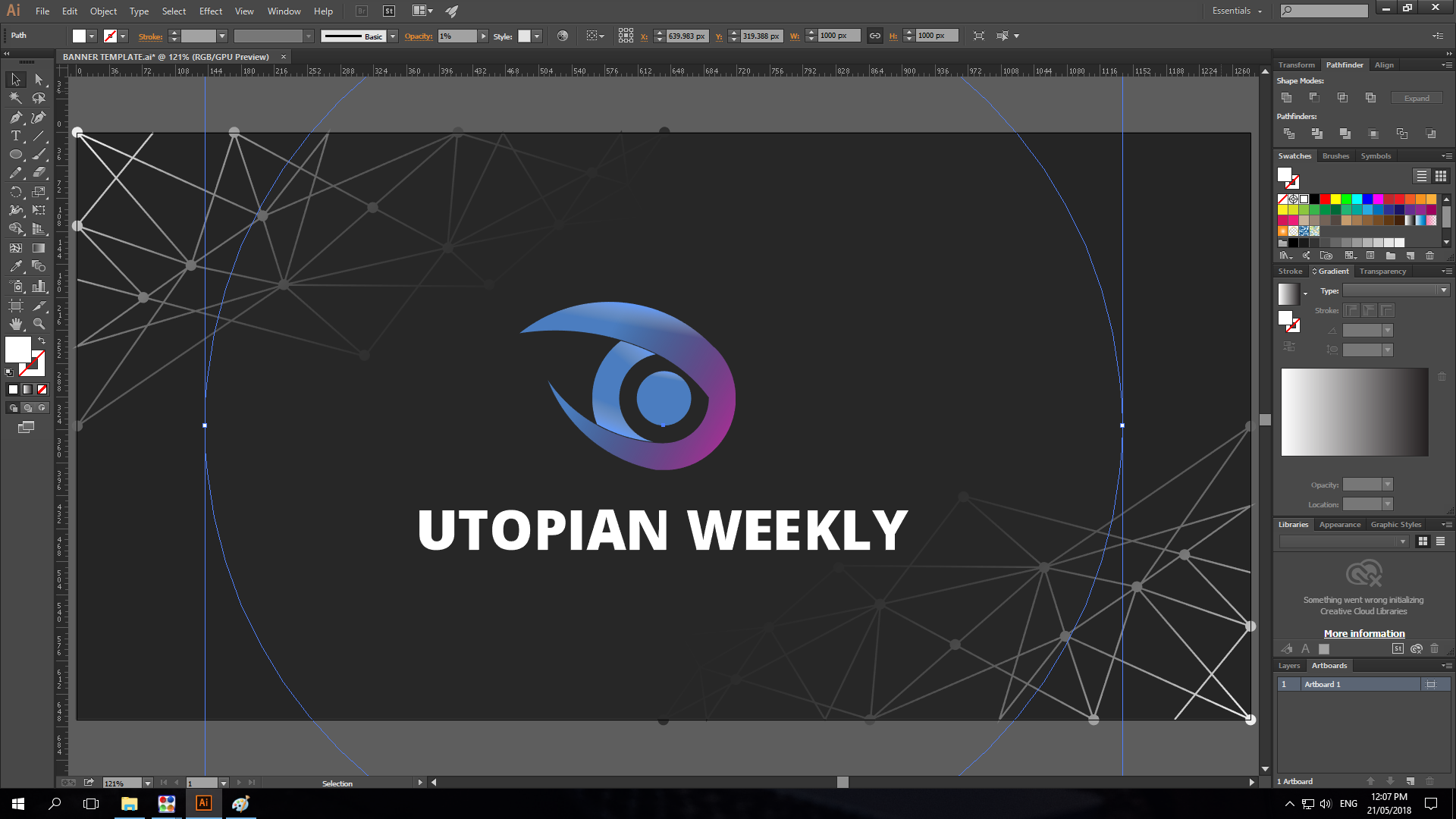The image size is (1456, 819).
Task: Show swatches in list view
Action: pos(1422,176)
